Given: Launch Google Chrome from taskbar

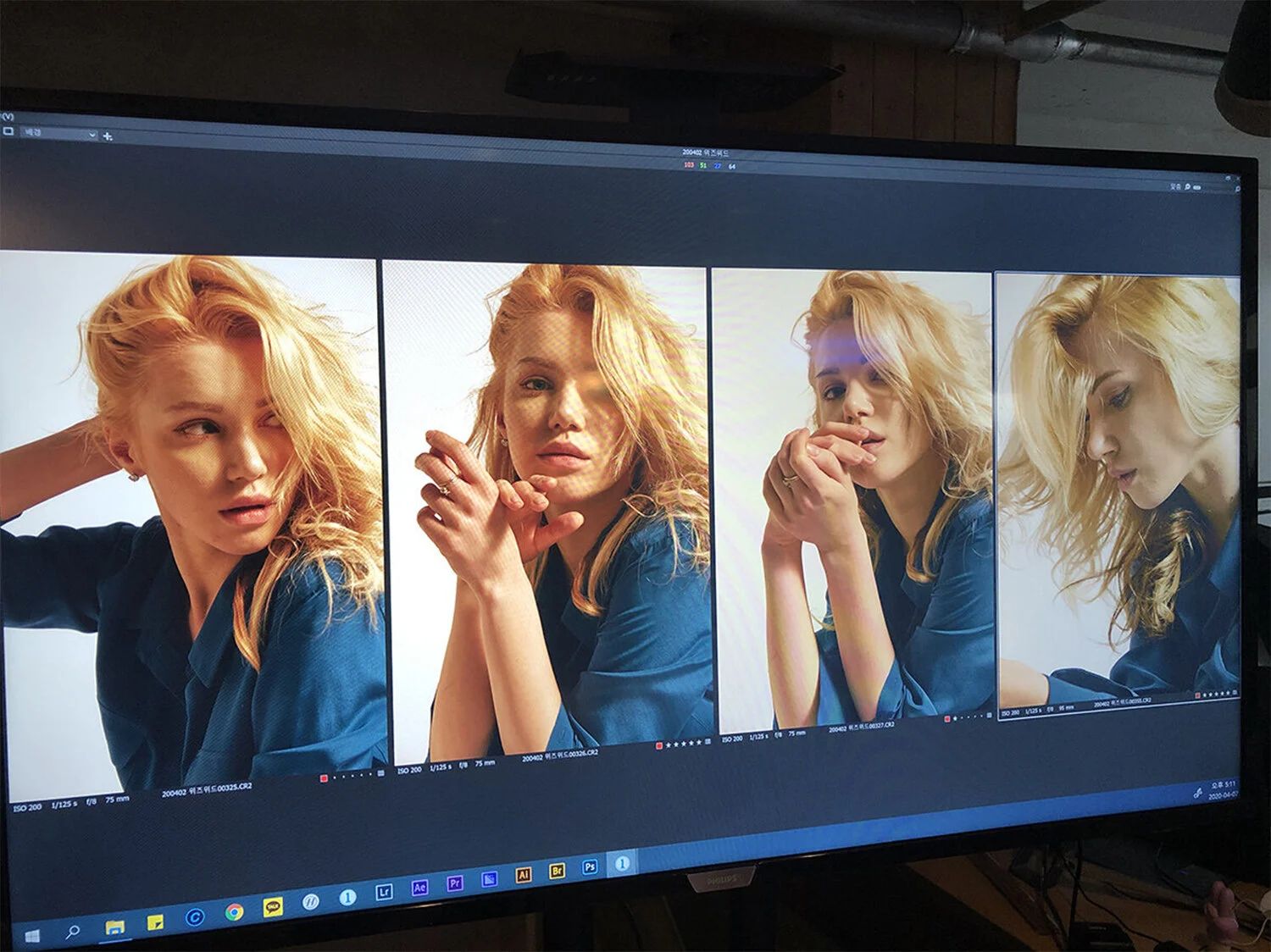Looking at the screenshot, I should 235,912.
